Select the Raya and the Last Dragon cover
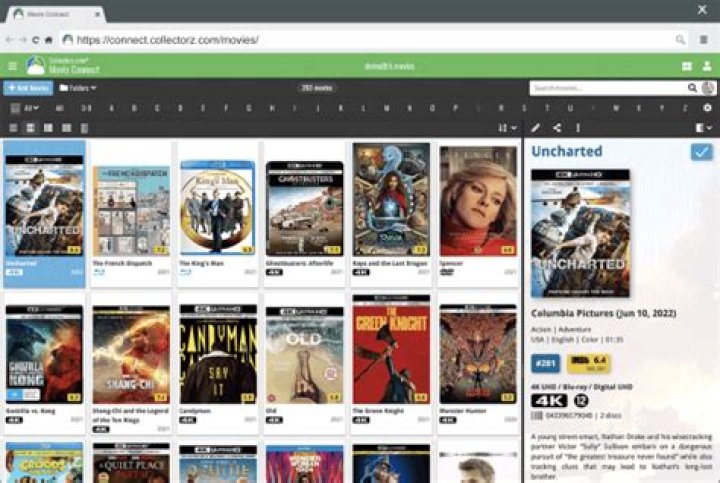 pos(391,199)
